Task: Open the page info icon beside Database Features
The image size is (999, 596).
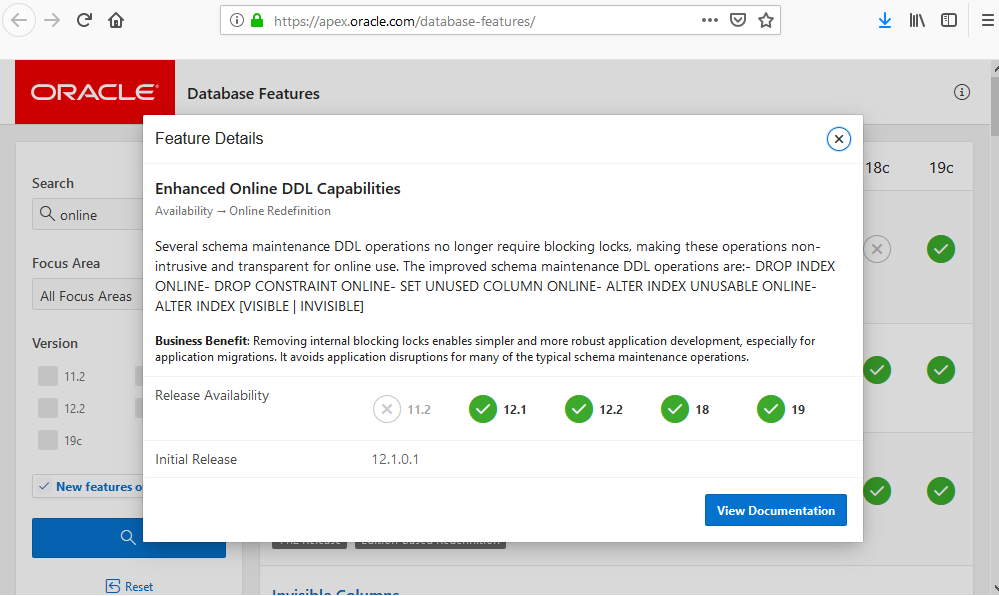Action: [x=961, y=92]
